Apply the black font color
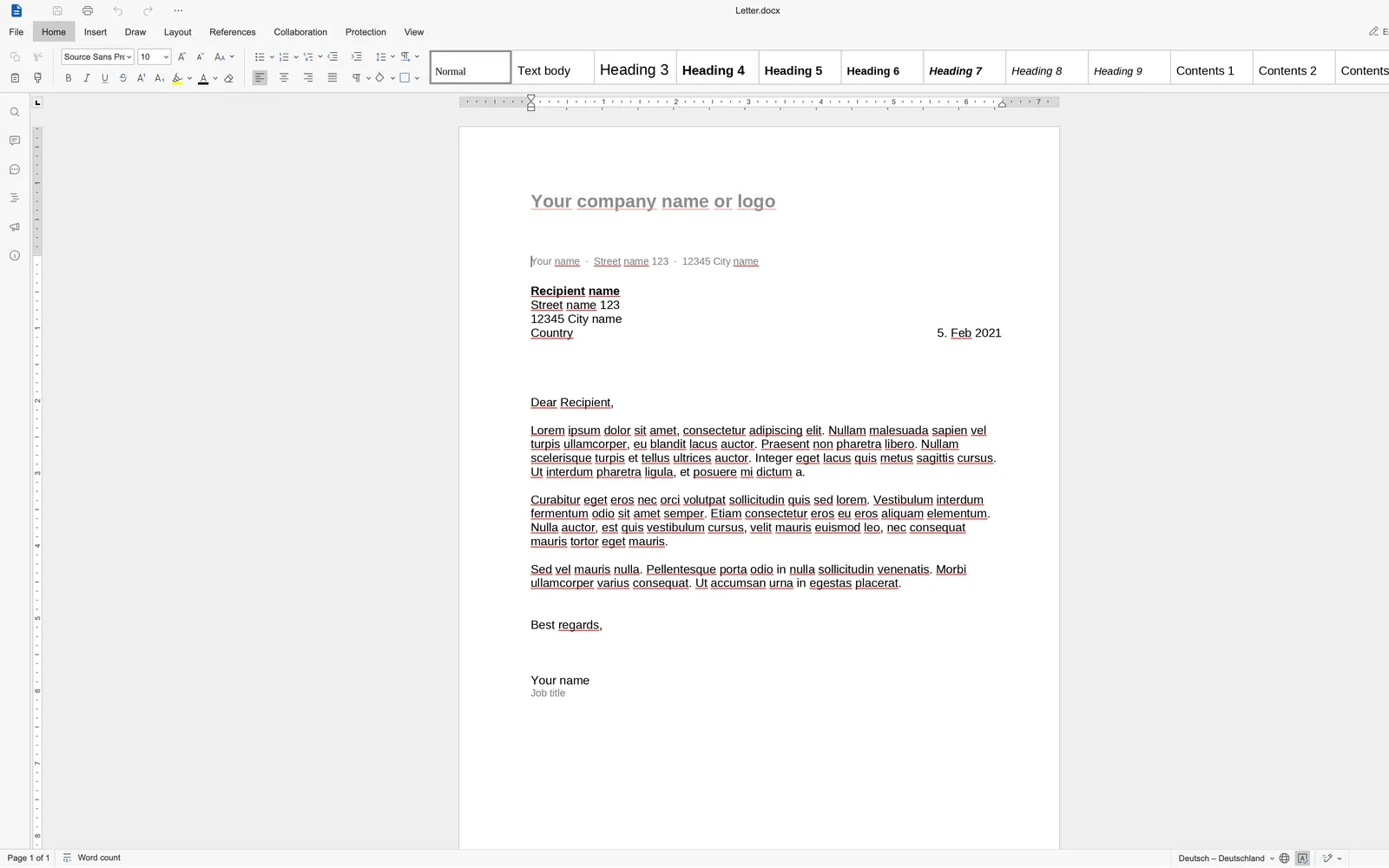Screen dimensions: 1389x868 tap(203, 78)
